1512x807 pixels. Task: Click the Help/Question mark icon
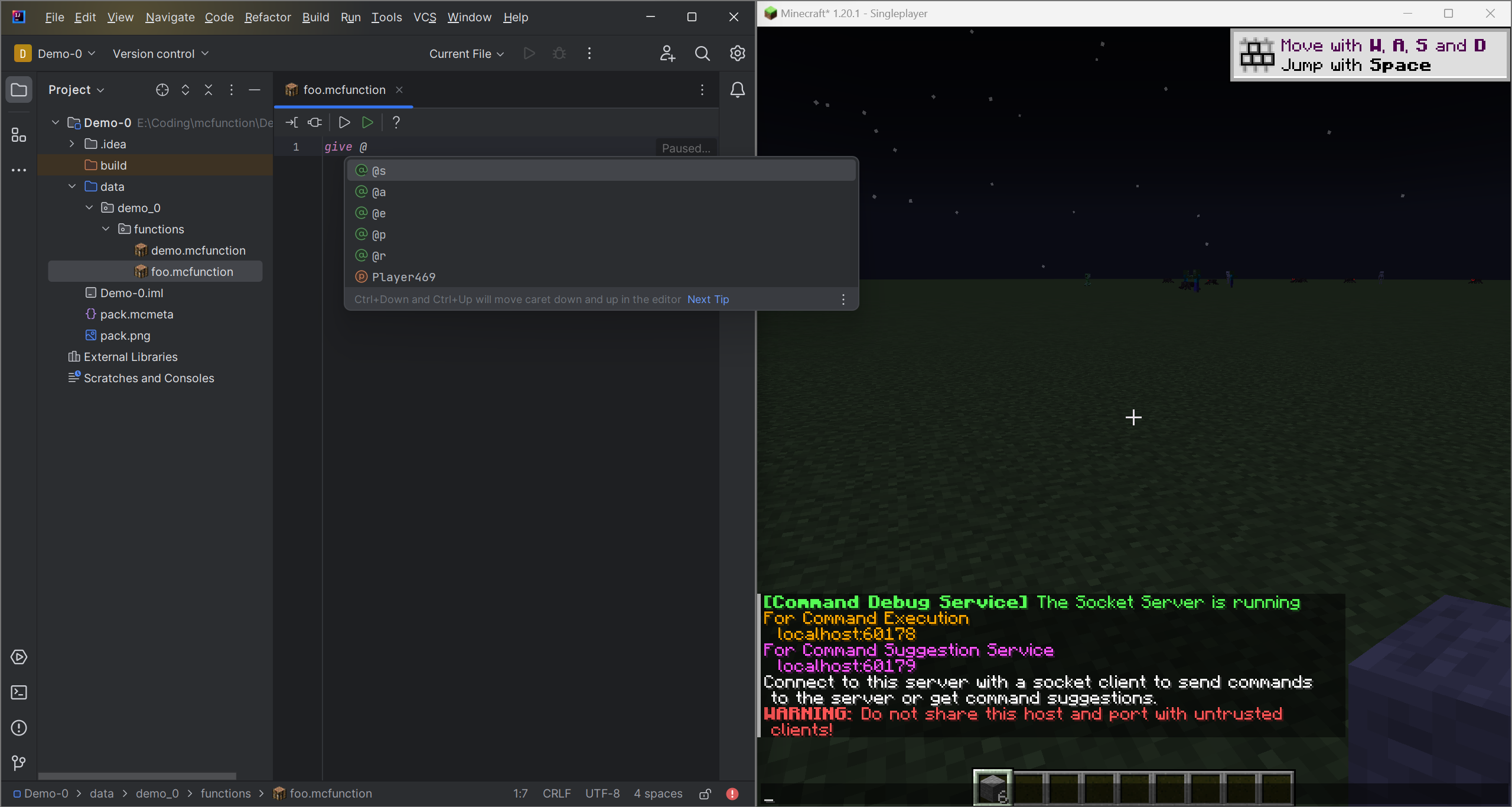point(396,122)
